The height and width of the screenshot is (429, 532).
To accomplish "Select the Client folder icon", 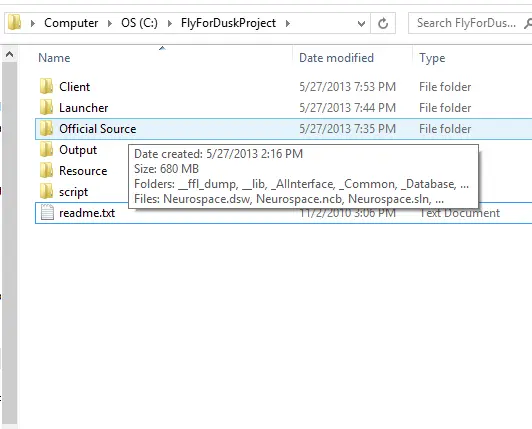I will [46, 86].
